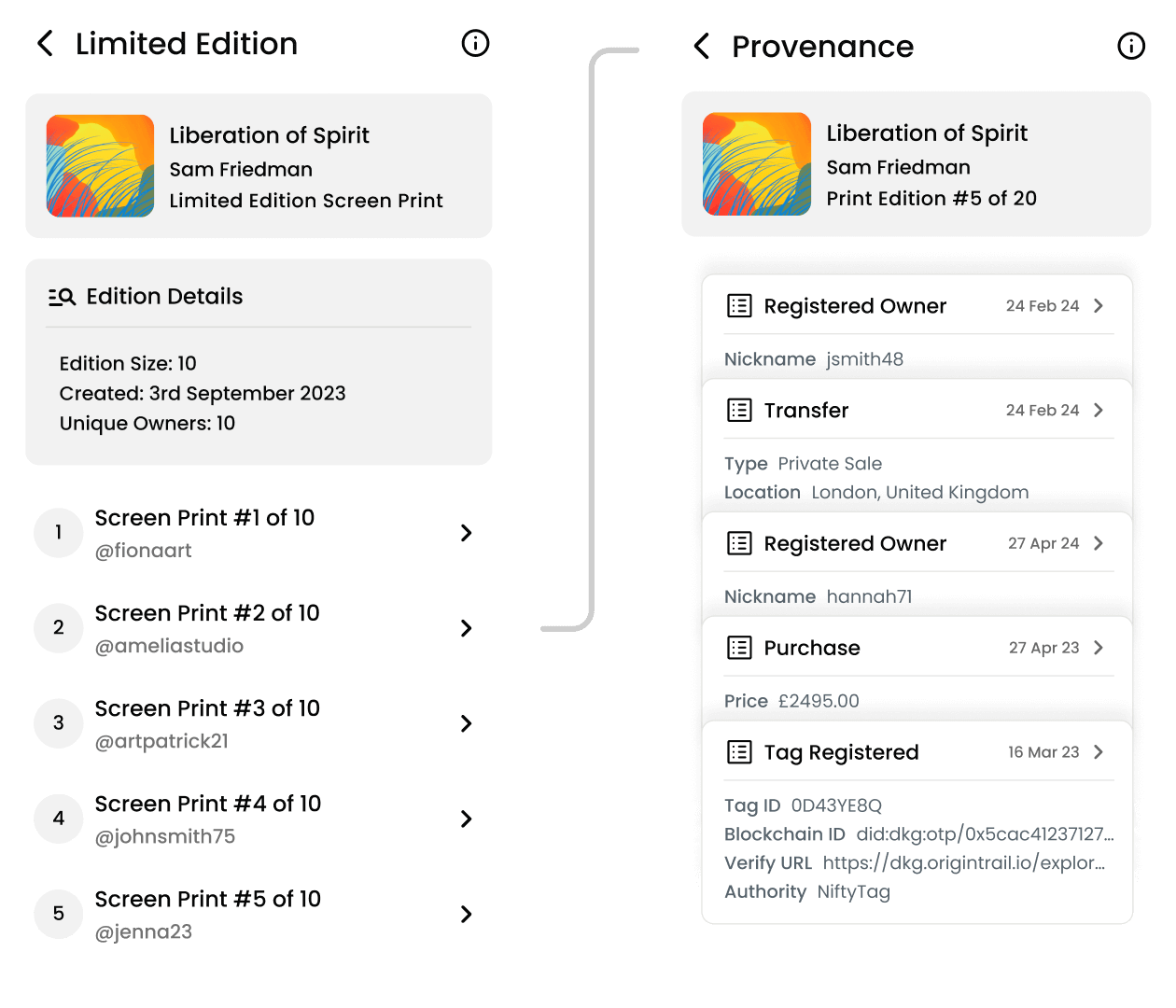This screenshot has width=1176, height=1008.
Task: Open artwork thumbnail in Provenance card
Action: click(757, 164)
